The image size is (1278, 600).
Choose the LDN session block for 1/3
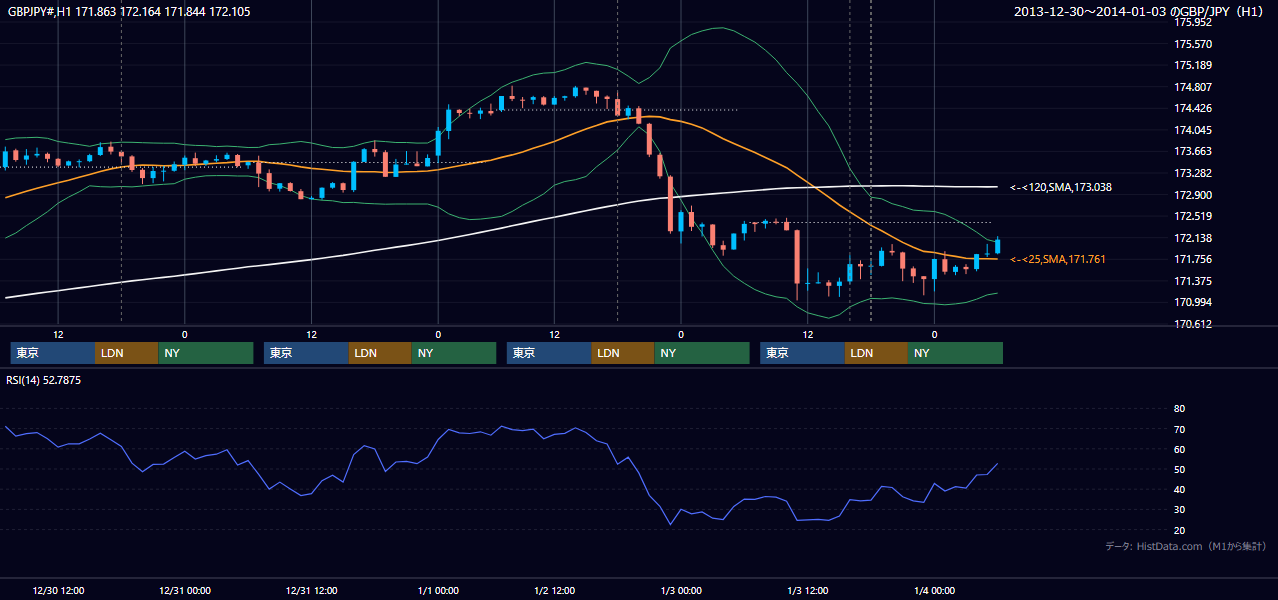[876, 353]
